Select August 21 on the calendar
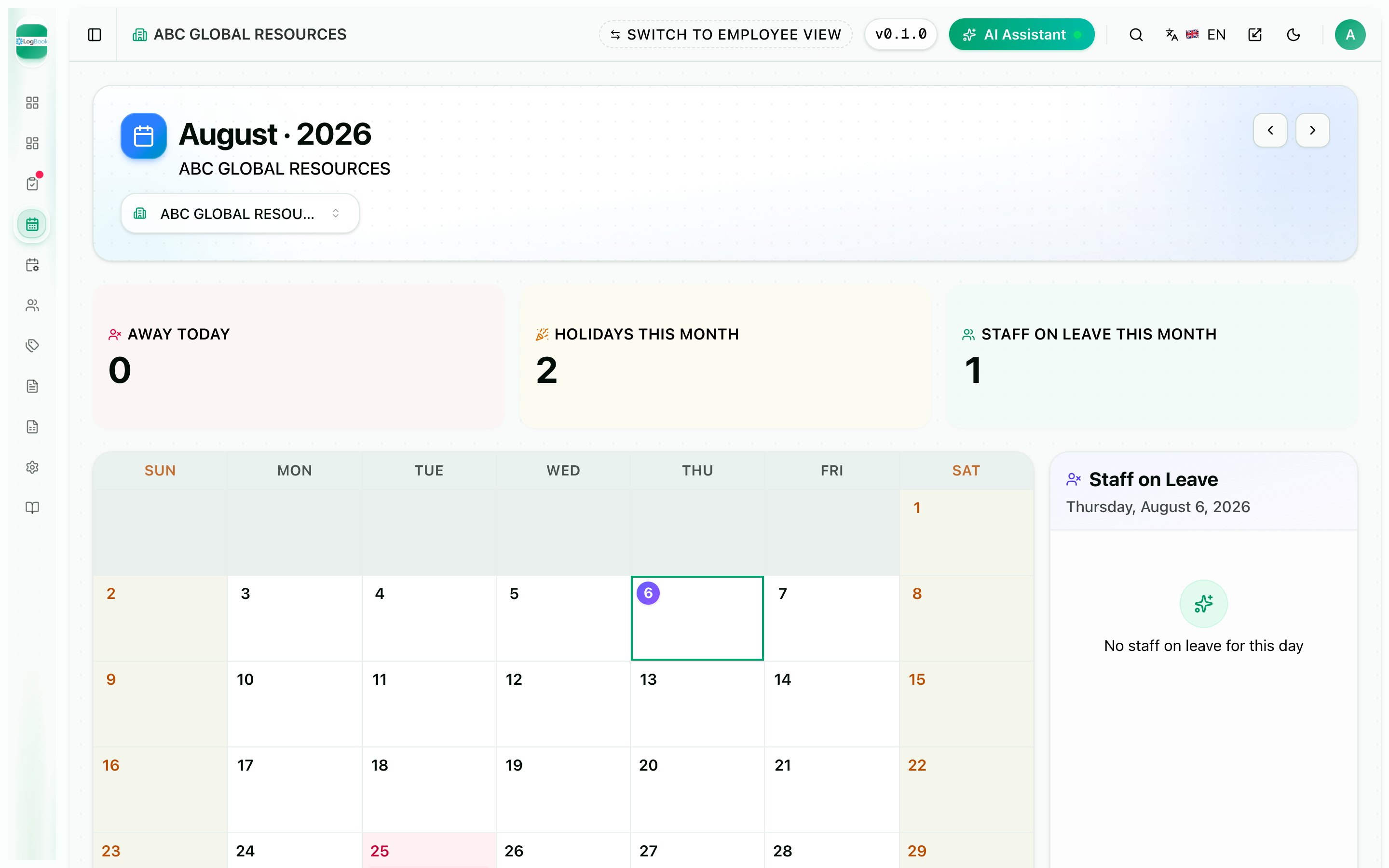The image size is (1389, 868). 831,790
